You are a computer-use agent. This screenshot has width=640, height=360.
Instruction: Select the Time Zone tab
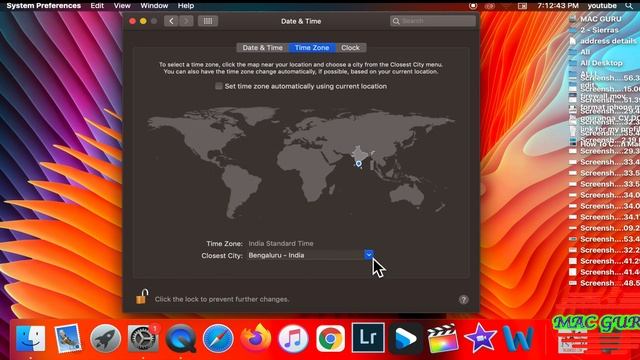point(312,48)
